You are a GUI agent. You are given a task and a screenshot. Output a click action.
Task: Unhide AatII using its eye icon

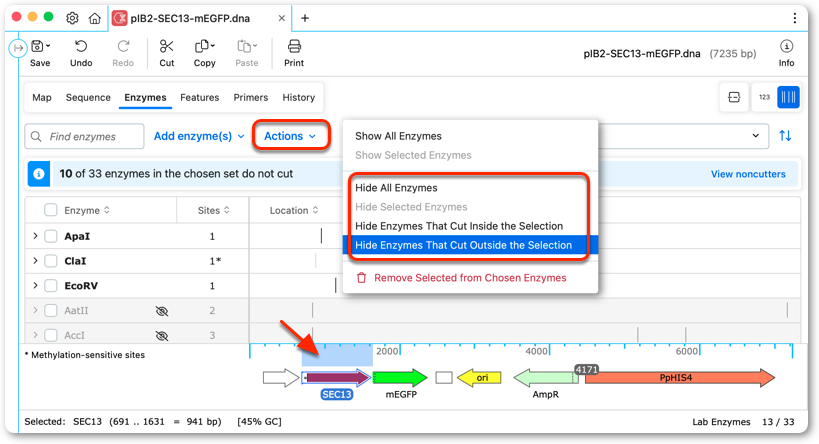tap(162, 311)
